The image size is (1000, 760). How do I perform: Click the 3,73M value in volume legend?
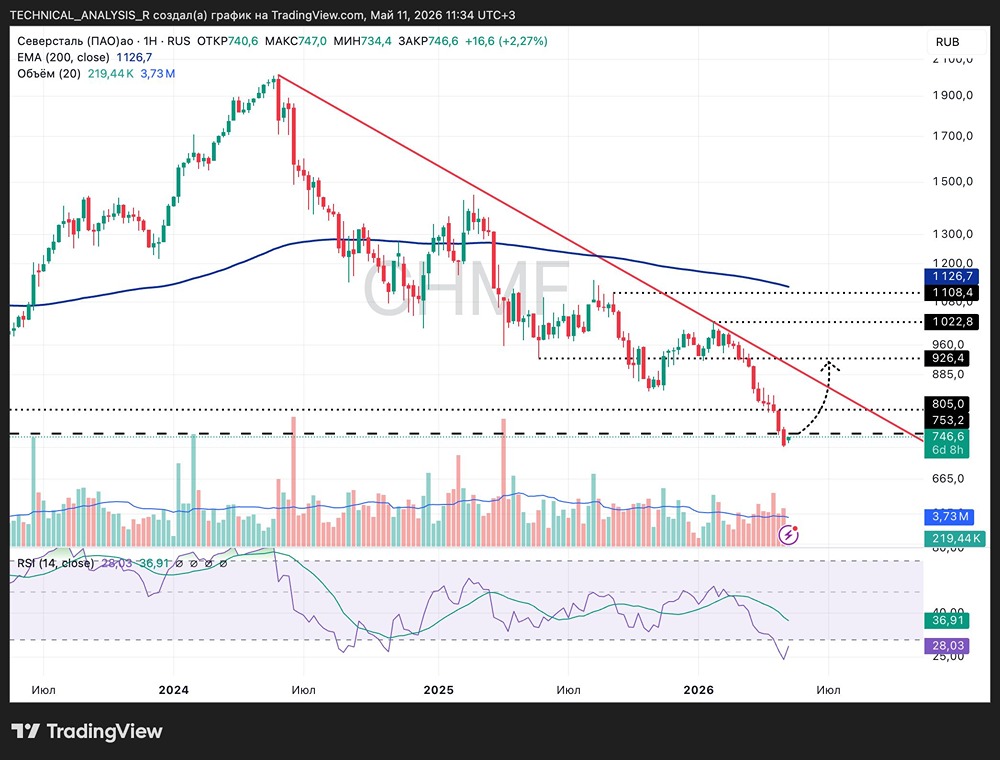[x=158, y=73]
